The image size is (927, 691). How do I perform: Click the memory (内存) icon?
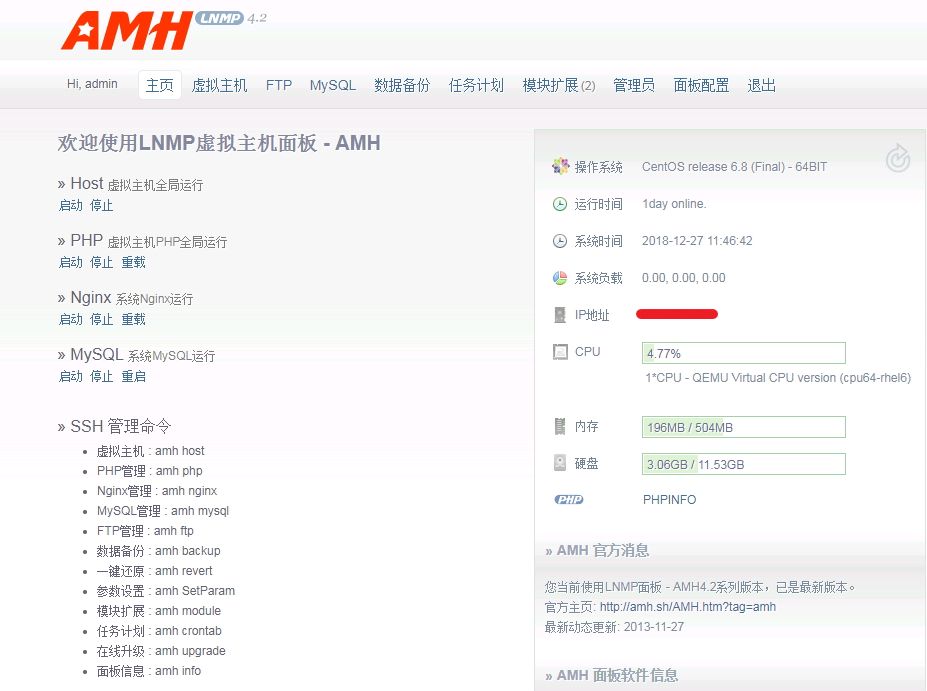[x=559, y=426]
